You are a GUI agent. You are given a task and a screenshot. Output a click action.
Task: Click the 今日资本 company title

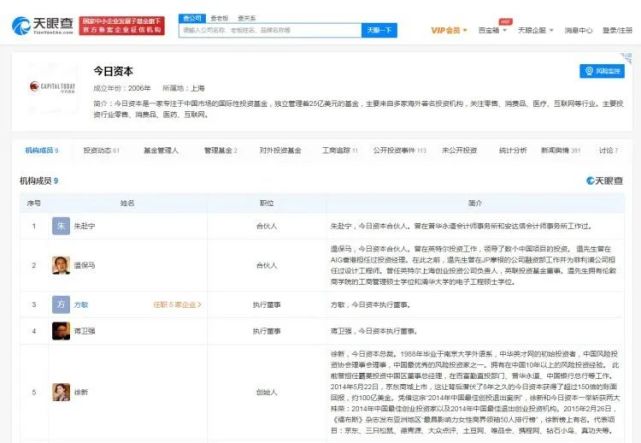113,71
